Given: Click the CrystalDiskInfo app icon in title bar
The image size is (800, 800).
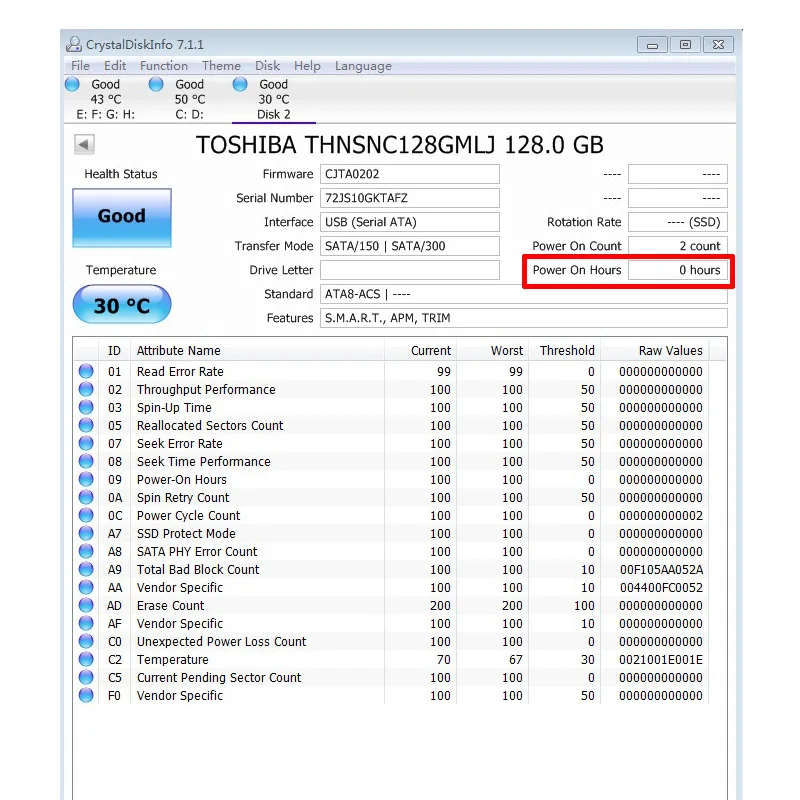Looking at the screenshot, I should coord(74,44).
